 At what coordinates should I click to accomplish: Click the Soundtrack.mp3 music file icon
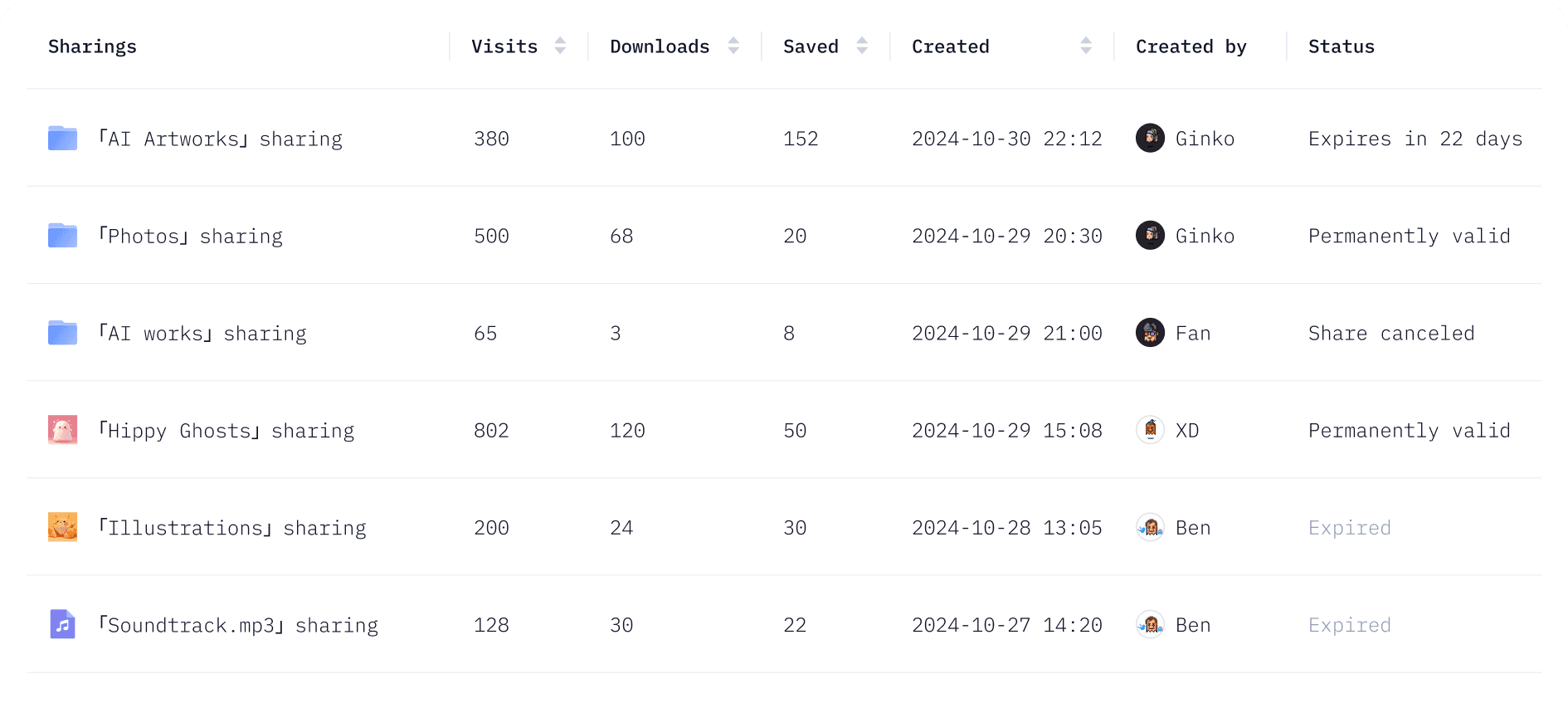coord(62,624)
